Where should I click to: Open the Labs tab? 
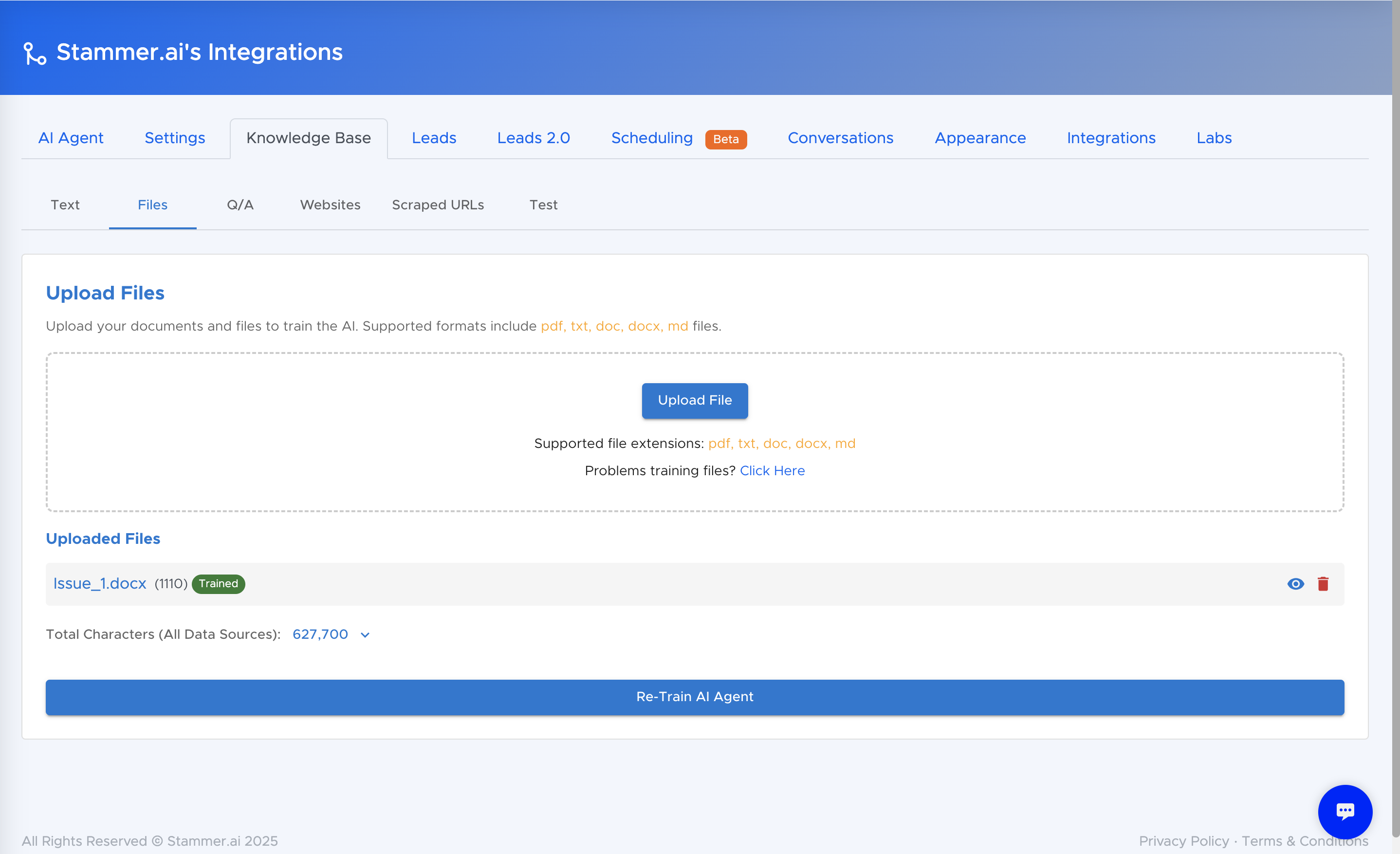click(1214, 138)
